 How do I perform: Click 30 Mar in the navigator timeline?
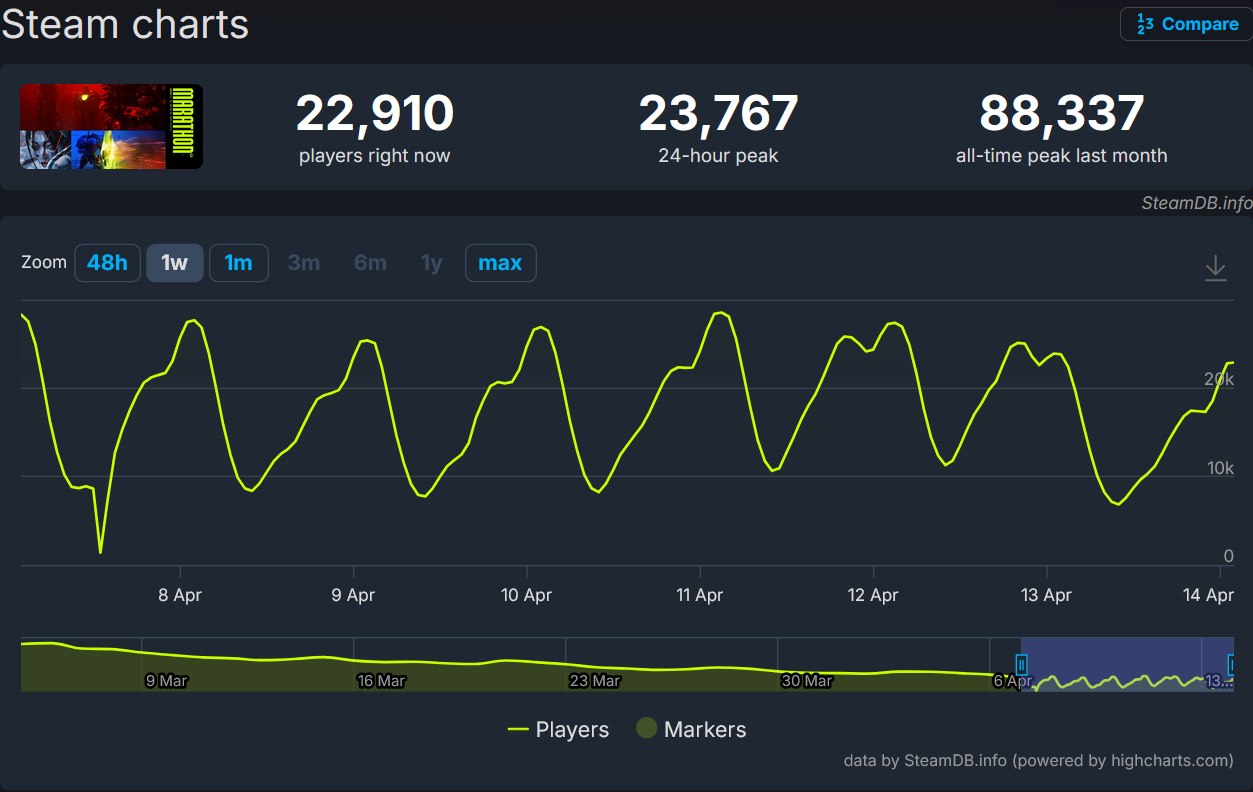point(807,681)
